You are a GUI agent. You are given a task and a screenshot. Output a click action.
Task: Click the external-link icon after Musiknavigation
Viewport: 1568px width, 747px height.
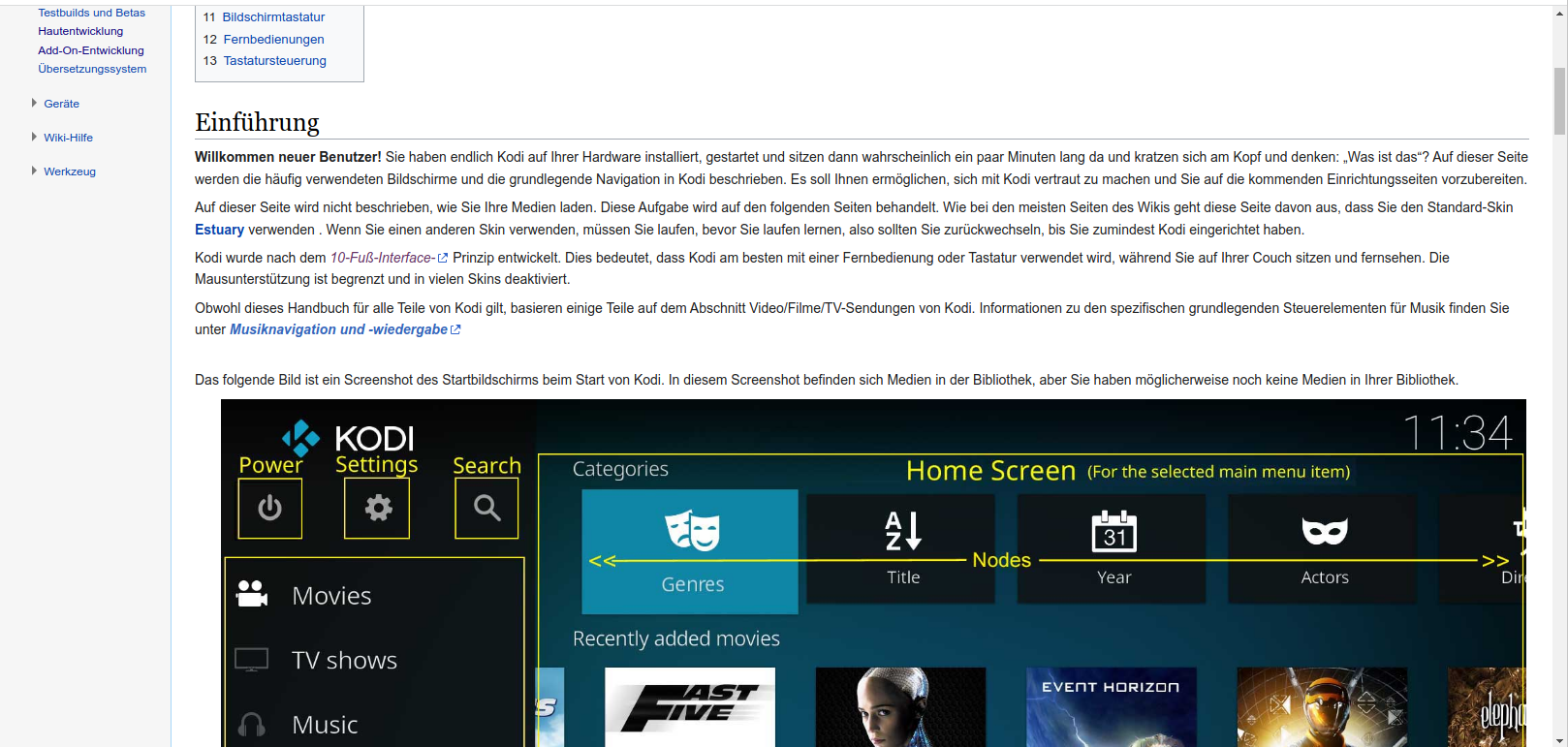[x=455, y=329]
